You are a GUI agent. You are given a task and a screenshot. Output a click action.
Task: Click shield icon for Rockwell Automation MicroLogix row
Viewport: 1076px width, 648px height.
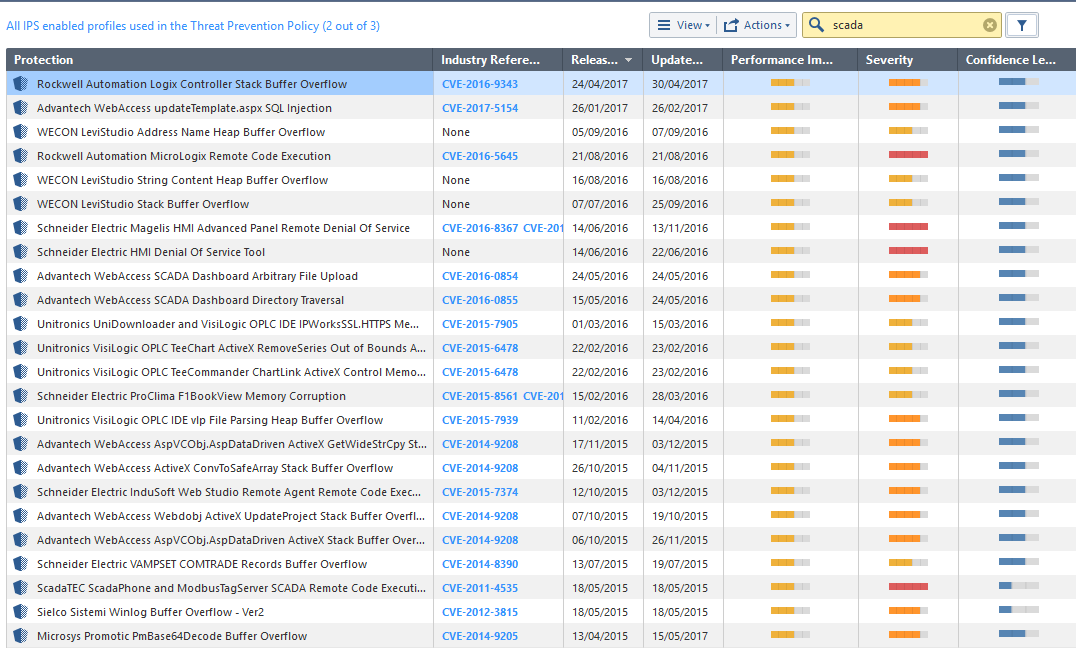[21, 156]
